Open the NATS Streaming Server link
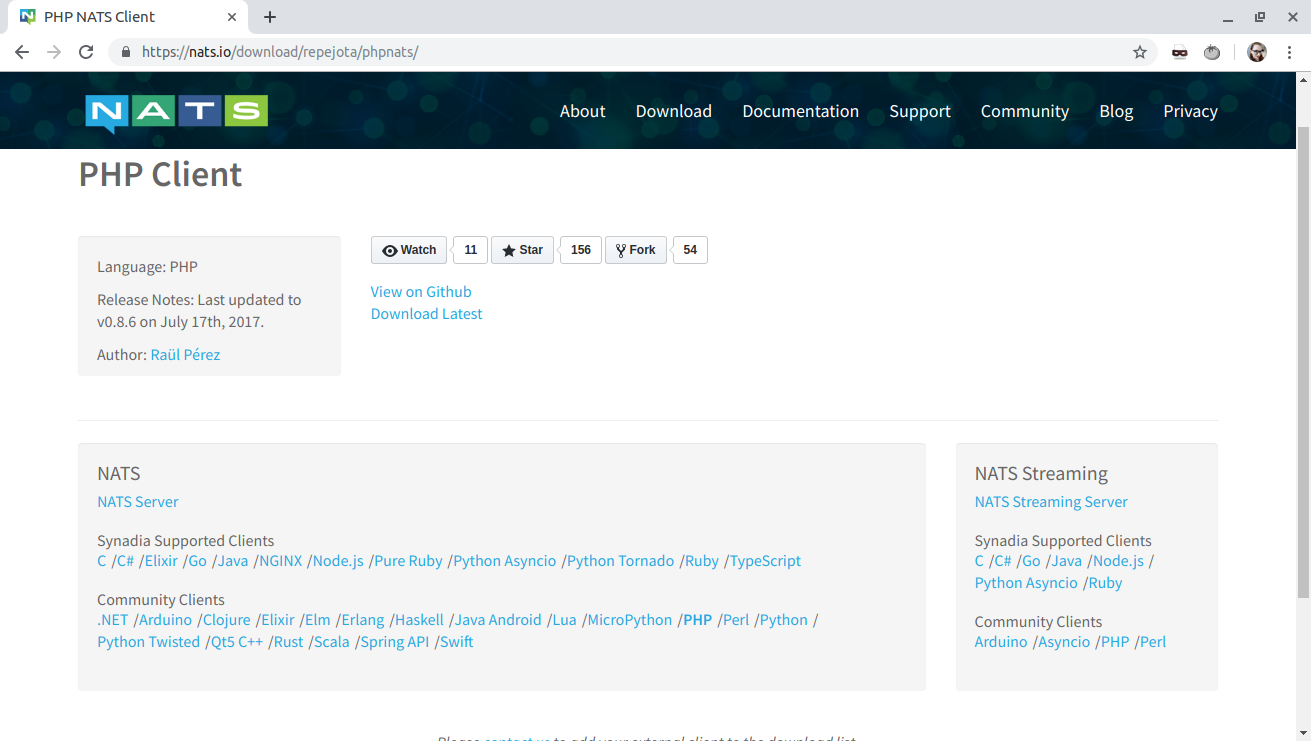The width and height of the screenshot is (1311, 741). [x=1051, y=502]
